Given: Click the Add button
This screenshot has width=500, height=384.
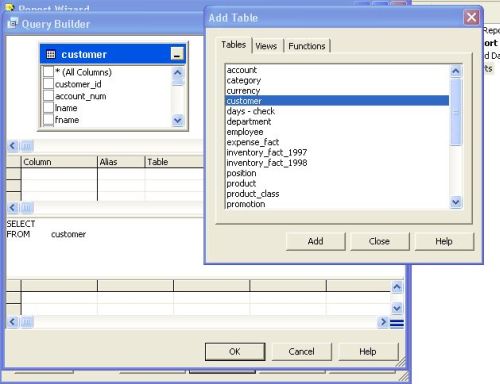Looking at the screenshot, I should (315, 241).
